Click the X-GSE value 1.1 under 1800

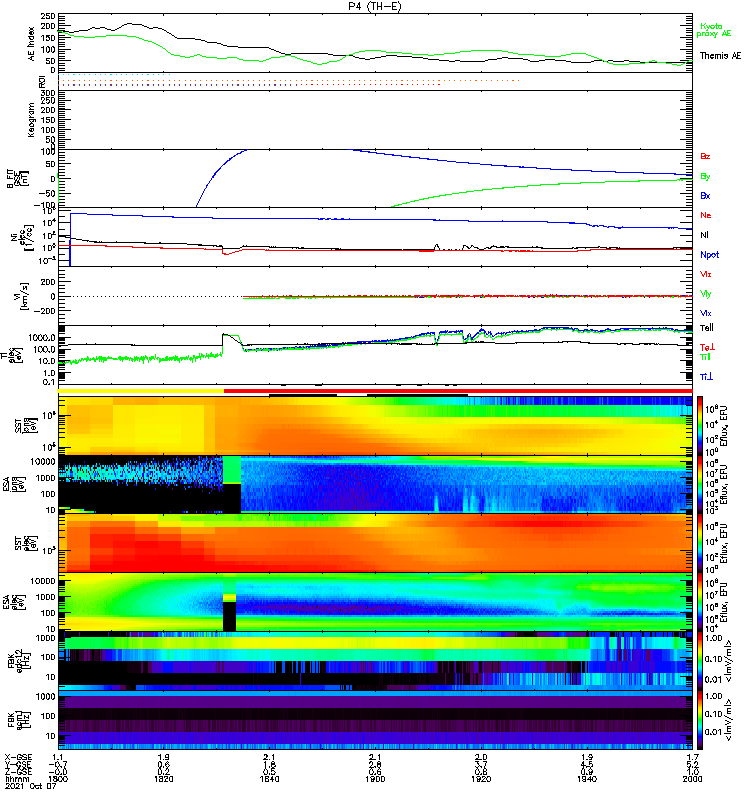click(x=58, y=758)
